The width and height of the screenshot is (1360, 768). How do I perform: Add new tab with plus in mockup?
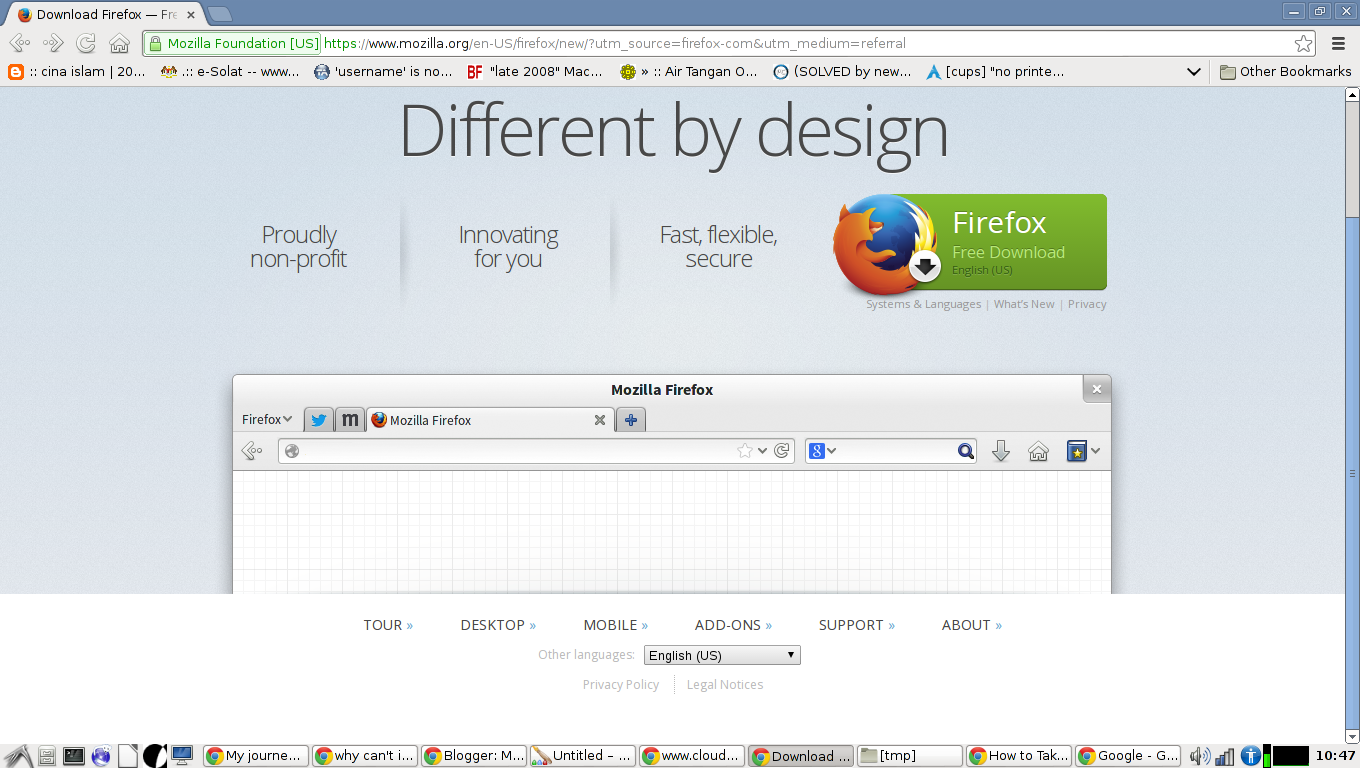(631, 420)
